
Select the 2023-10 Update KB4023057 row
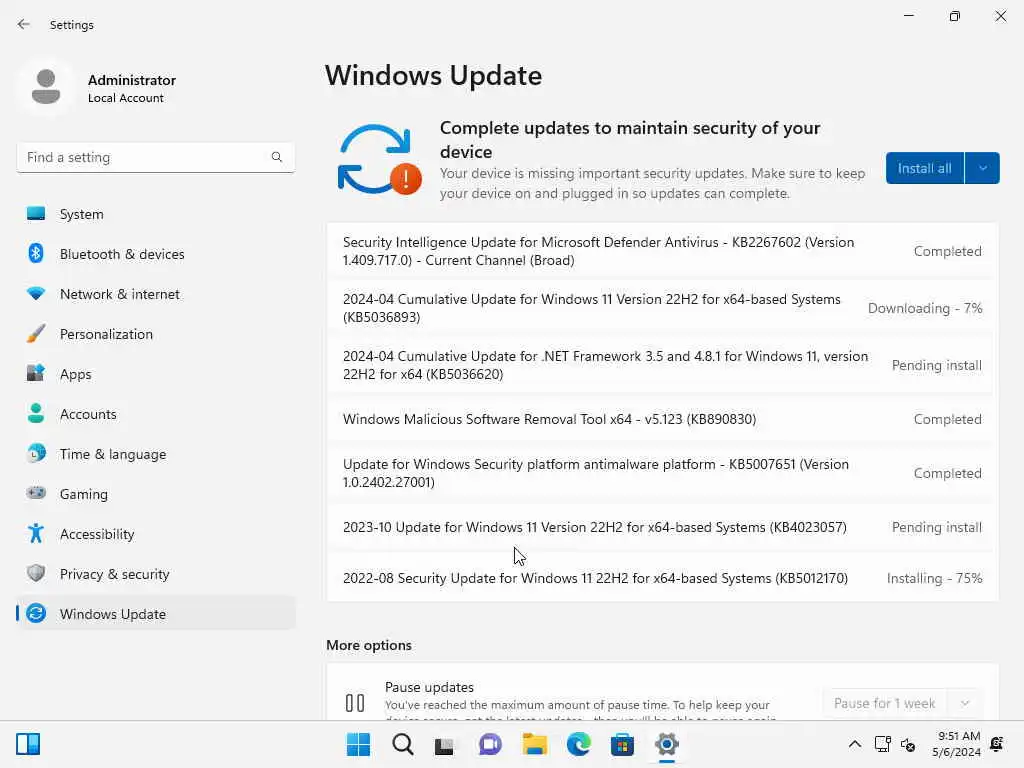coord(662,528)
